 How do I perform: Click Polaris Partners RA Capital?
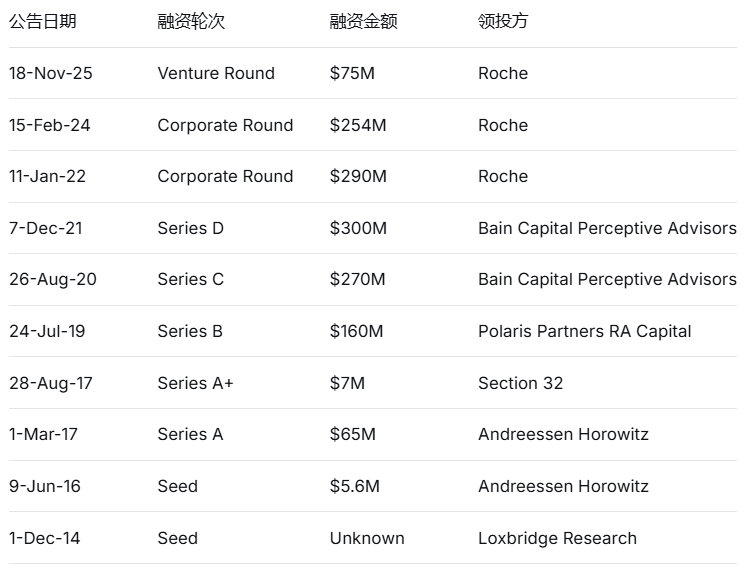click(x=585, y=331)
